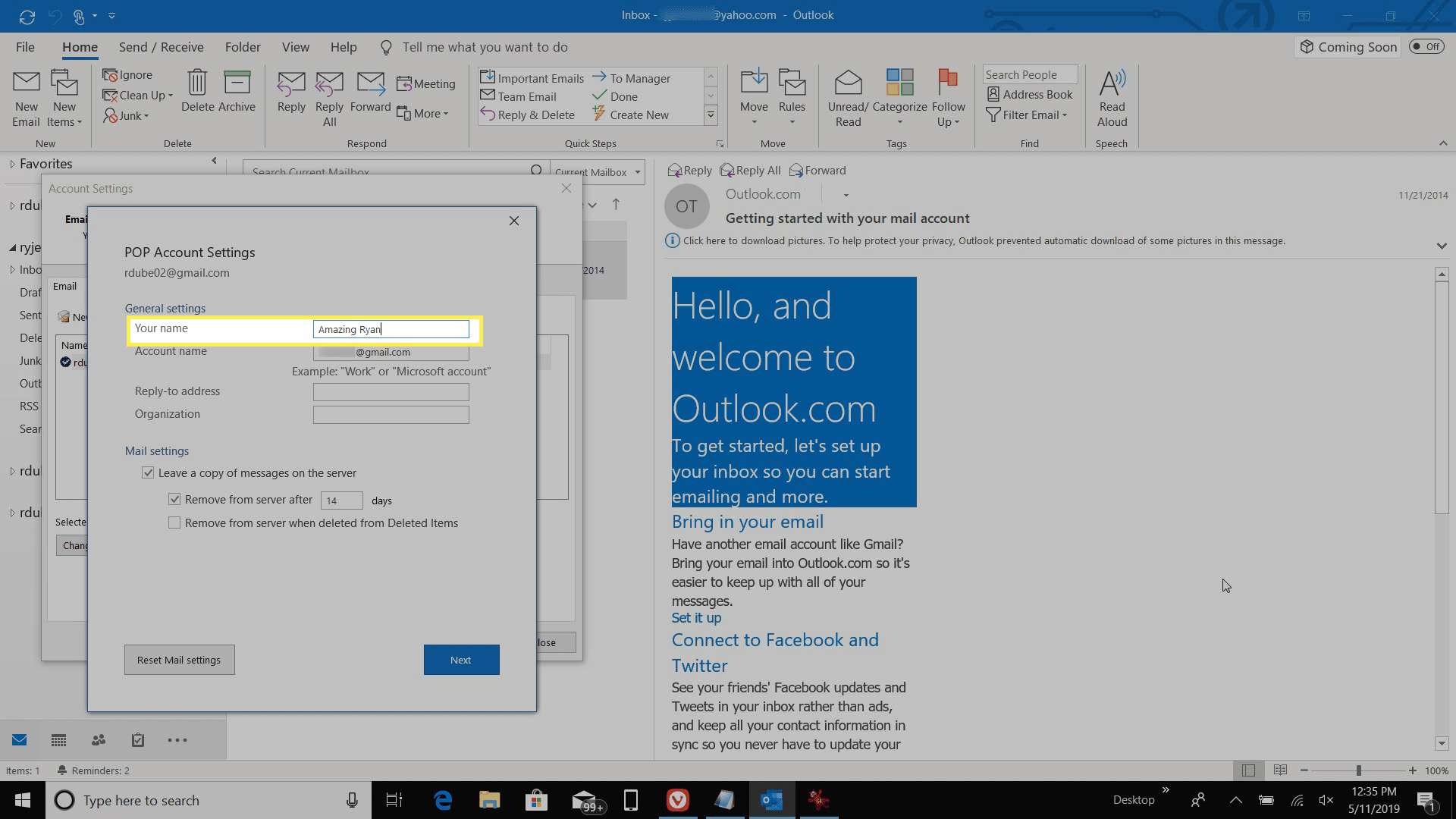Switch to the Send / Receive tab
The height and width of the screenshot is (819, 1456).
tap(161, 47)
